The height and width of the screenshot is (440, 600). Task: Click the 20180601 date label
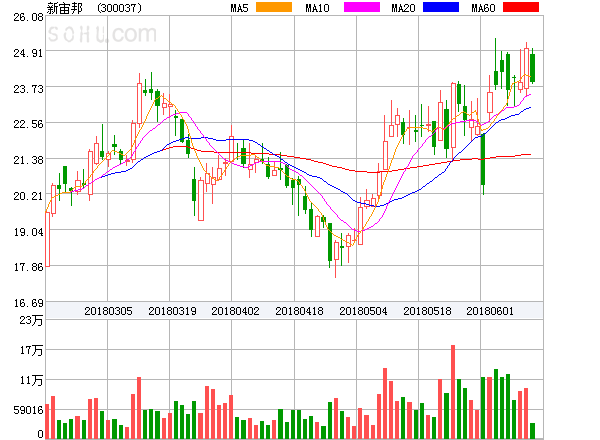point(490,311)
